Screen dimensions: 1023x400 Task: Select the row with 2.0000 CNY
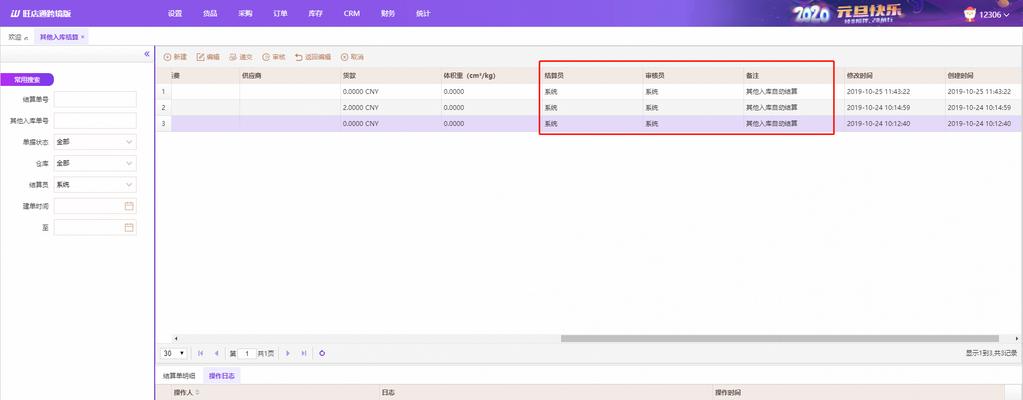coord(589,108)
